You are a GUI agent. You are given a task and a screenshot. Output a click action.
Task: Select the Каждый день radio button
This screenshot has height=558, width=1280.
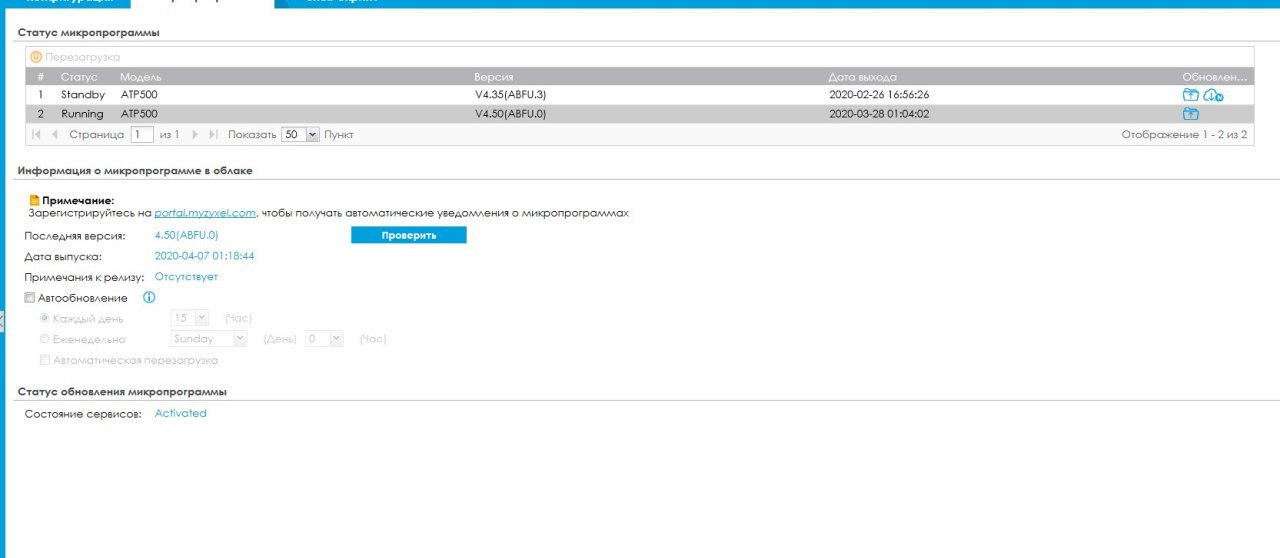point(44,318)
